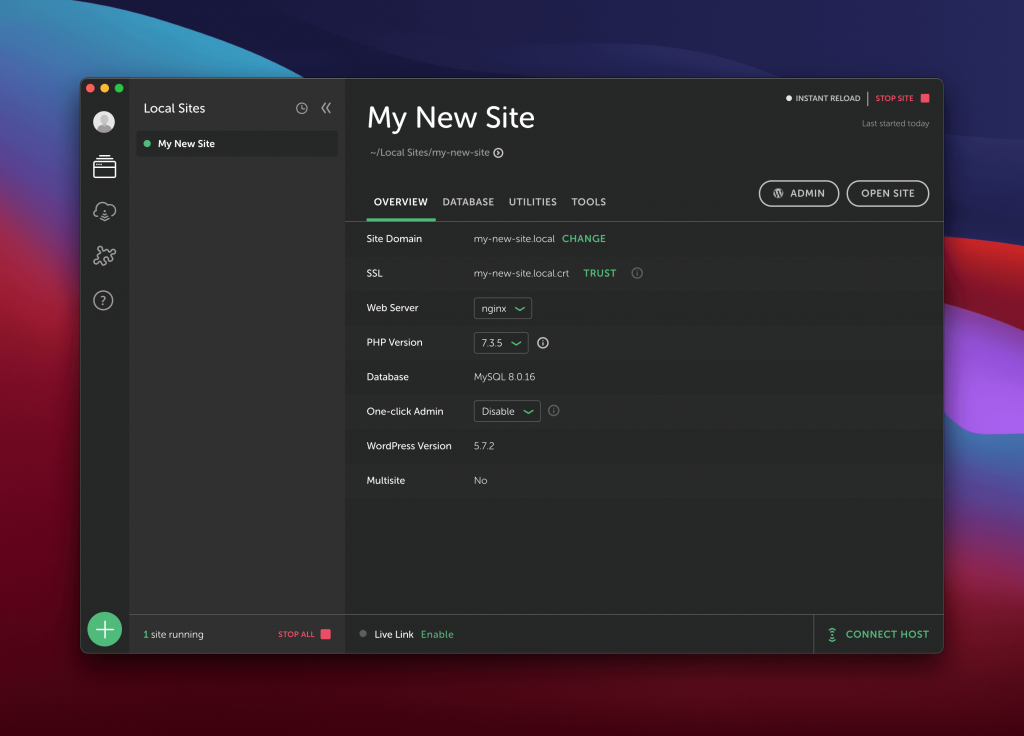The width and height of the screenshot is (1024, 736).
Task: Click the WordPress logo in Admin button
Action: tap(778, 193)
